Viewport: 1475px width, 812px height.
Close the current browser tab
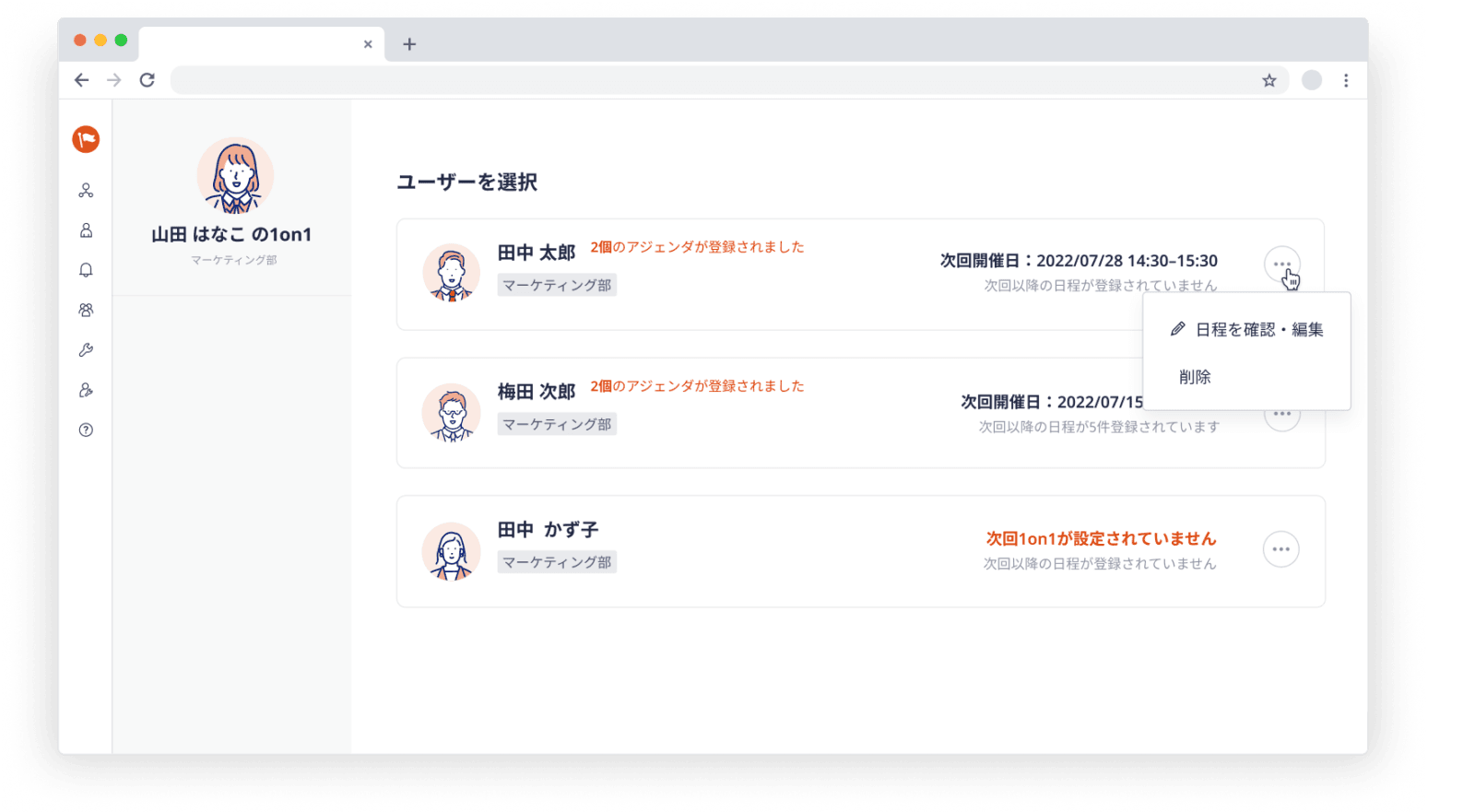(x=368, y=43)
